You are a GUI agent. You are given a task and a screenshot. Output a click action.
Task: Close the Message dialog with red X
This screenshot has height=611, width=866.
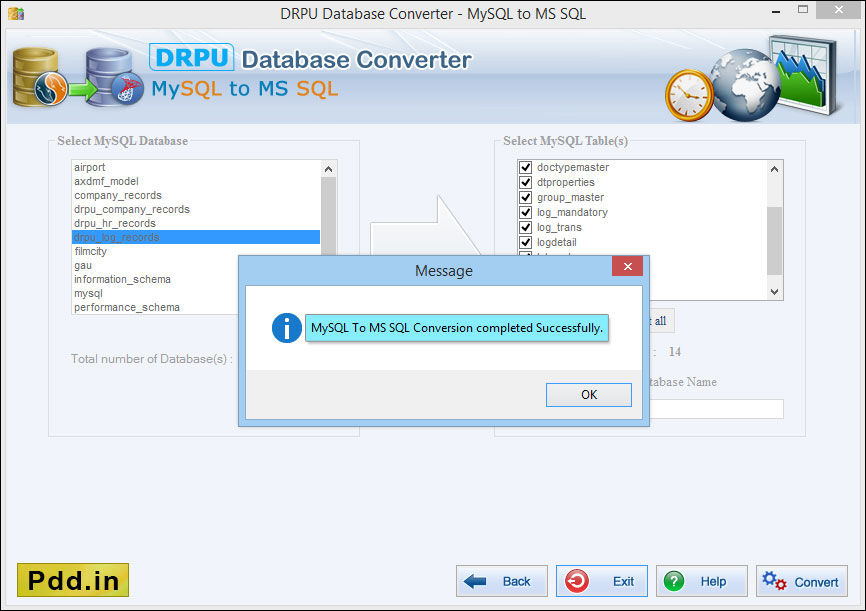point(627,266)
